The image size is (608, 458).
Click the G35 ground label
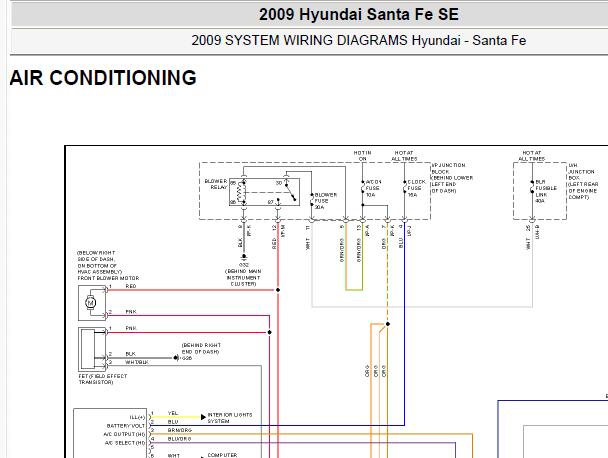tap(187, 358)
